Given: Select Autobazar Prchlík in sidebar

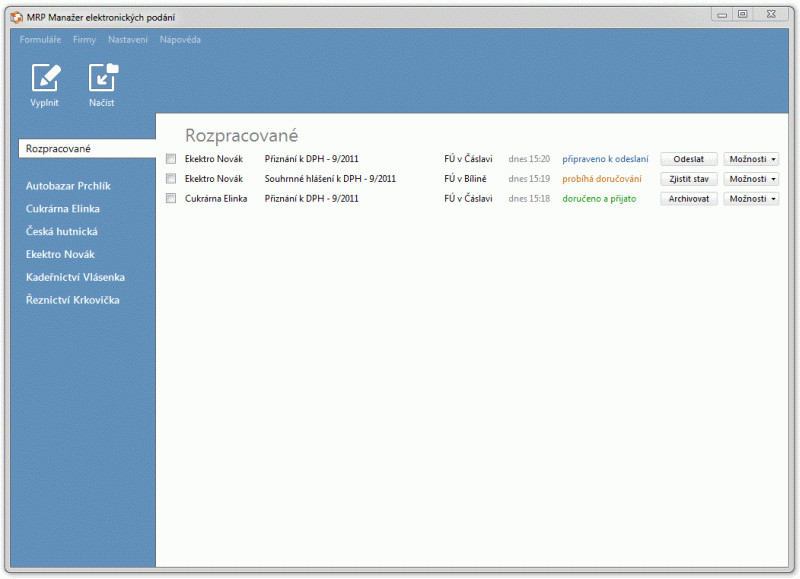Looking at the screenshot, I should coord(68,186).
